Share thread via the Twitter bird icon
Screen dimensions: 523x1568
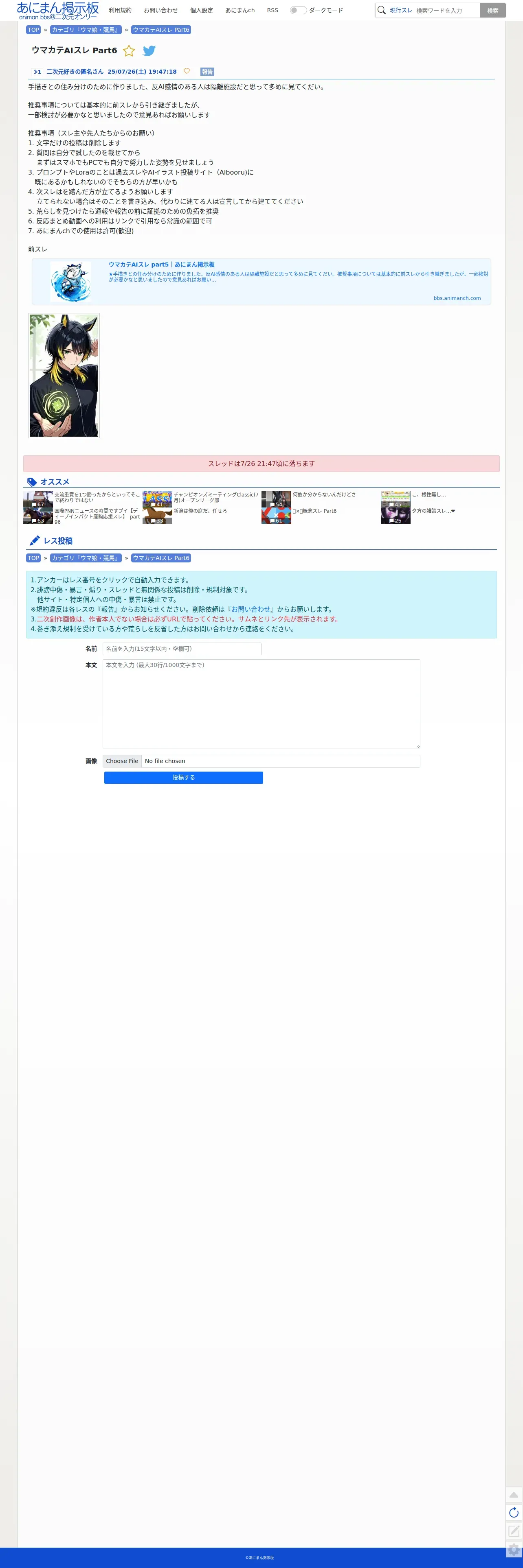(x=149, y=50)
